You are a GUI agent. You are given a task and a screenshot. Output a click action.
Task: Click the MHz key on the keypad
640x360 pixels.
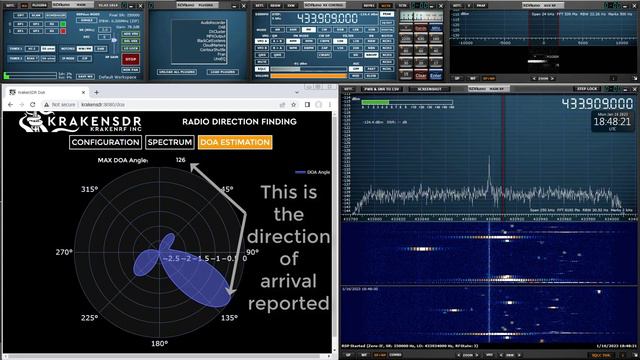[436, 28]
